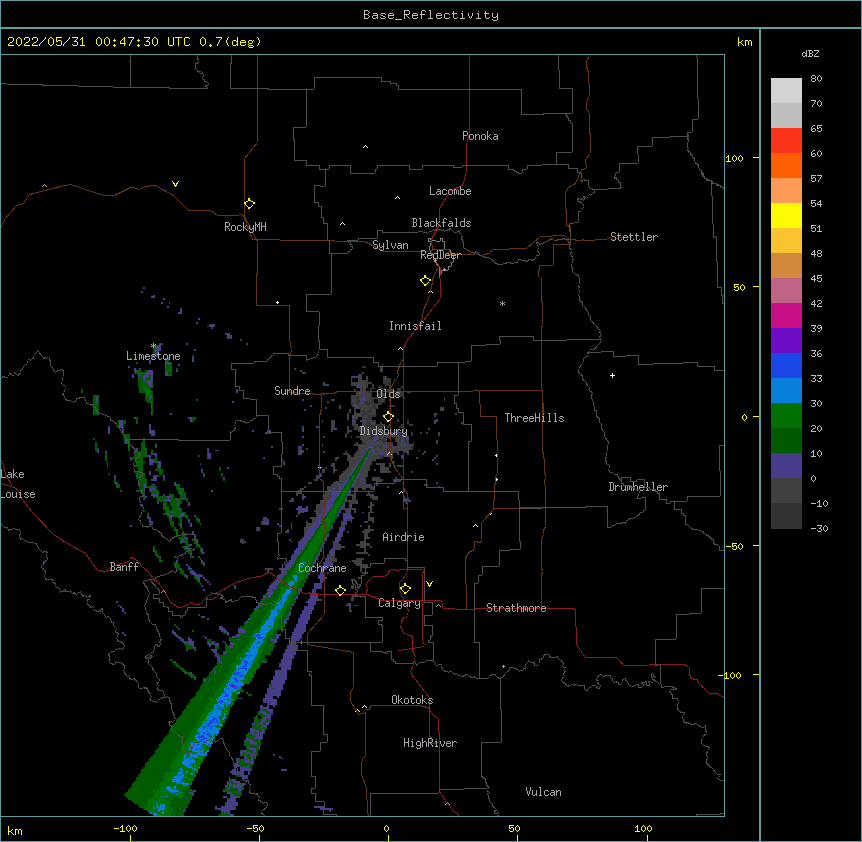Select the Sylvan map label
The height and width of the screenshot is (842, 862).
point(390,245)
